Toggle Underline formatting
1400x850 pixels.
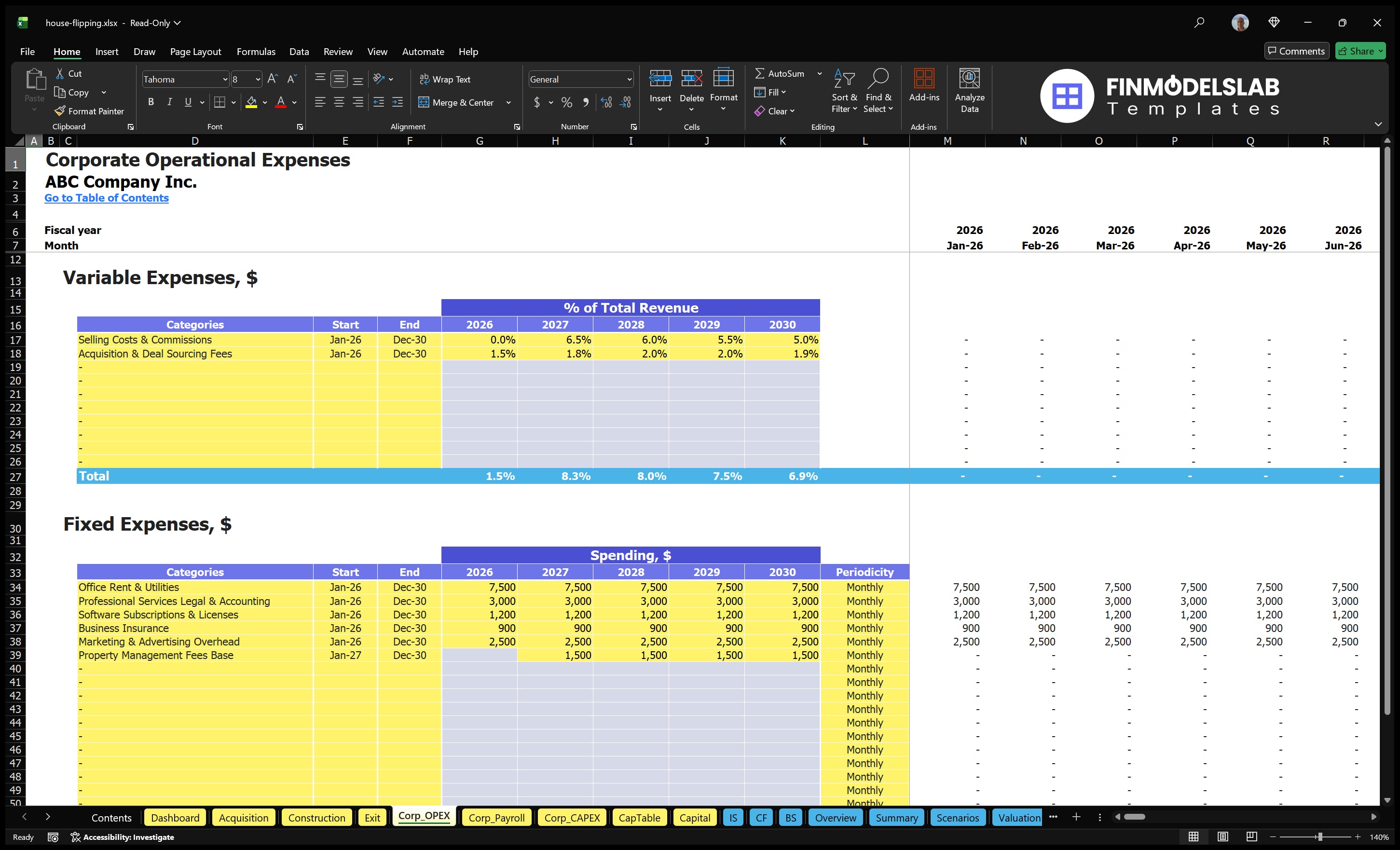coord(188,102)
